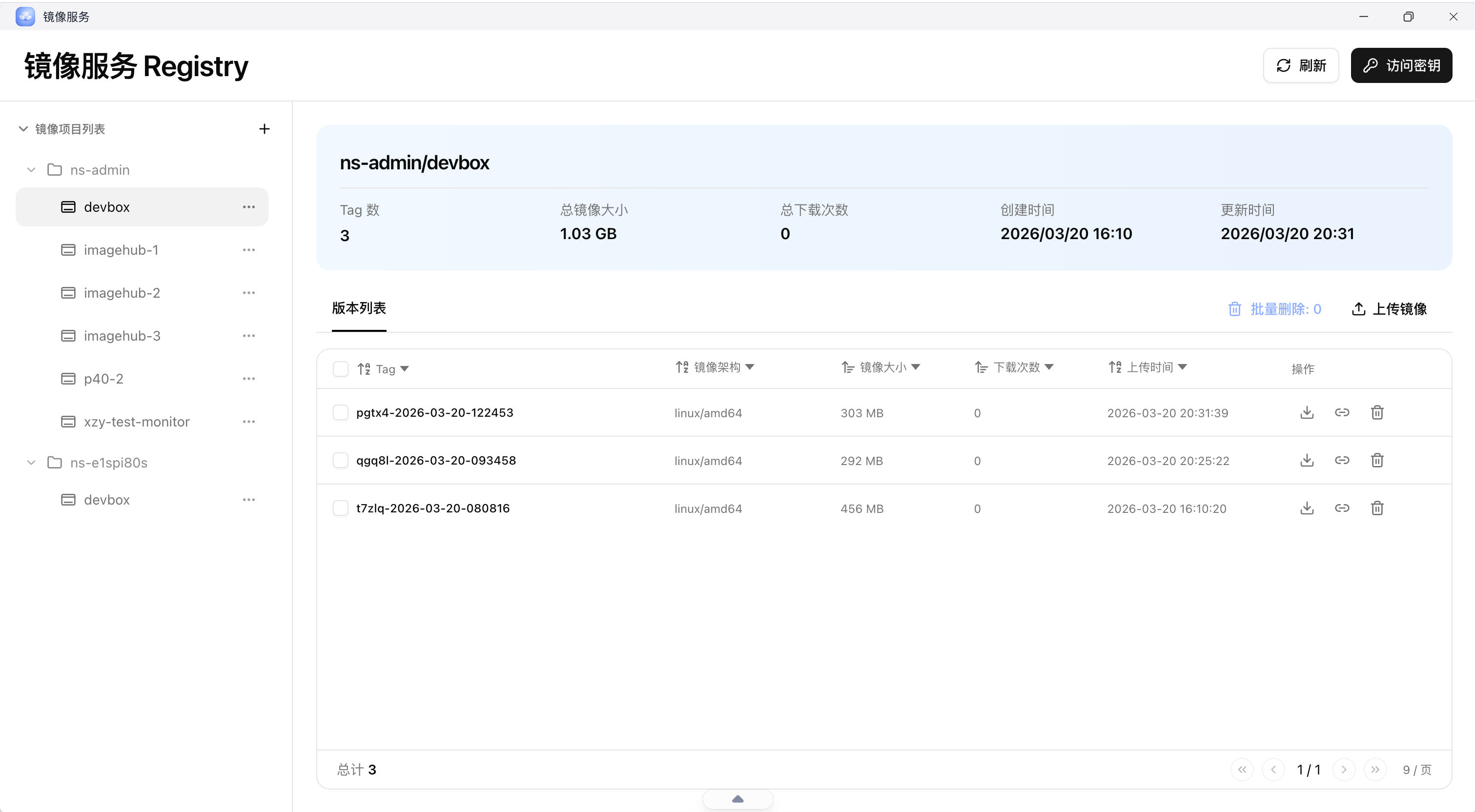Collapse the ns-admin folder
1475x812 pixels.
[x=32, y=170]
